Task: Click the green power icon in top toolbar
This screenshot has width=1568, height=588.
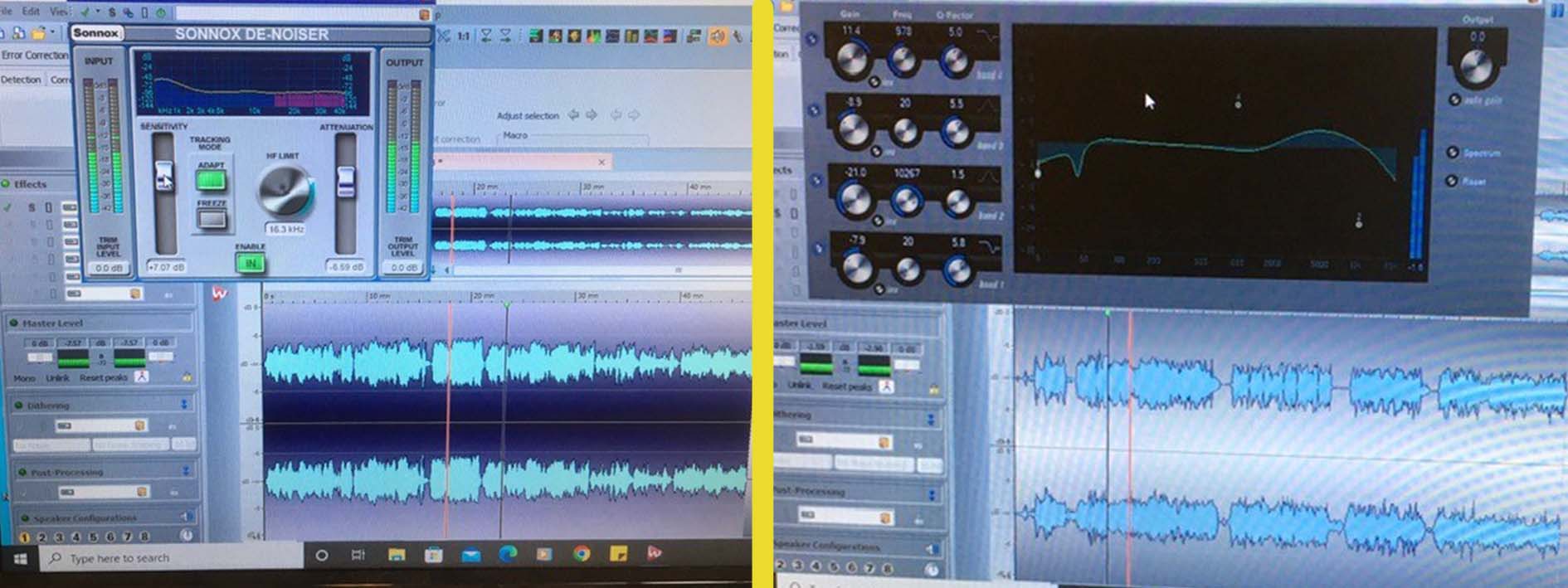Action: [160, 13]
